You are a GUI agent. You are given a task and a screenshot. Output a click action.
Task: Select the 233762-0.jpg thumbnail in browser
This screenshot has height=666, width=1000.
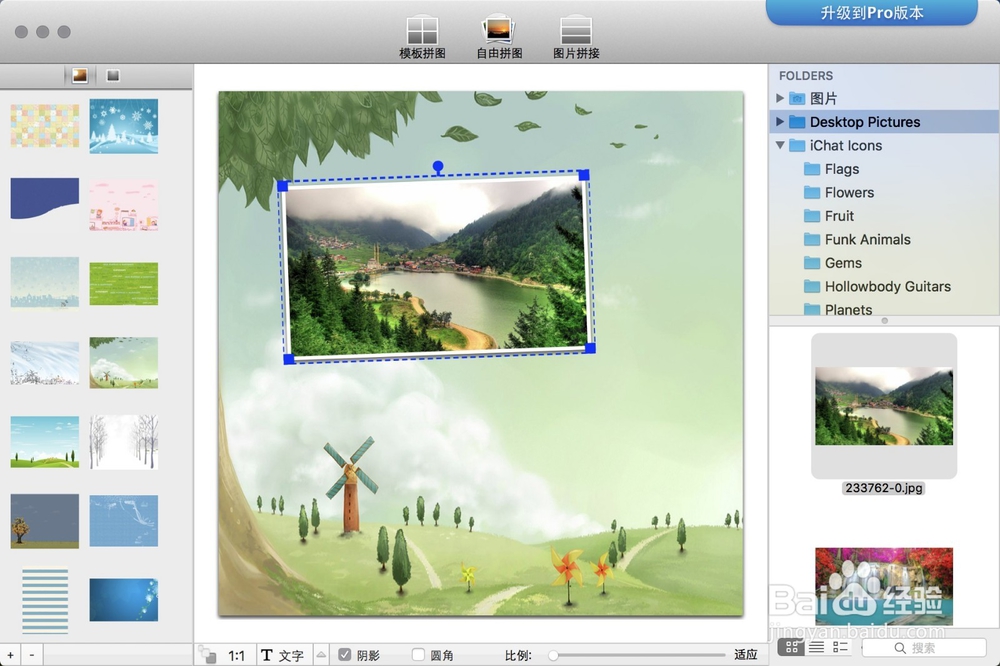click(x=884, y=406)
